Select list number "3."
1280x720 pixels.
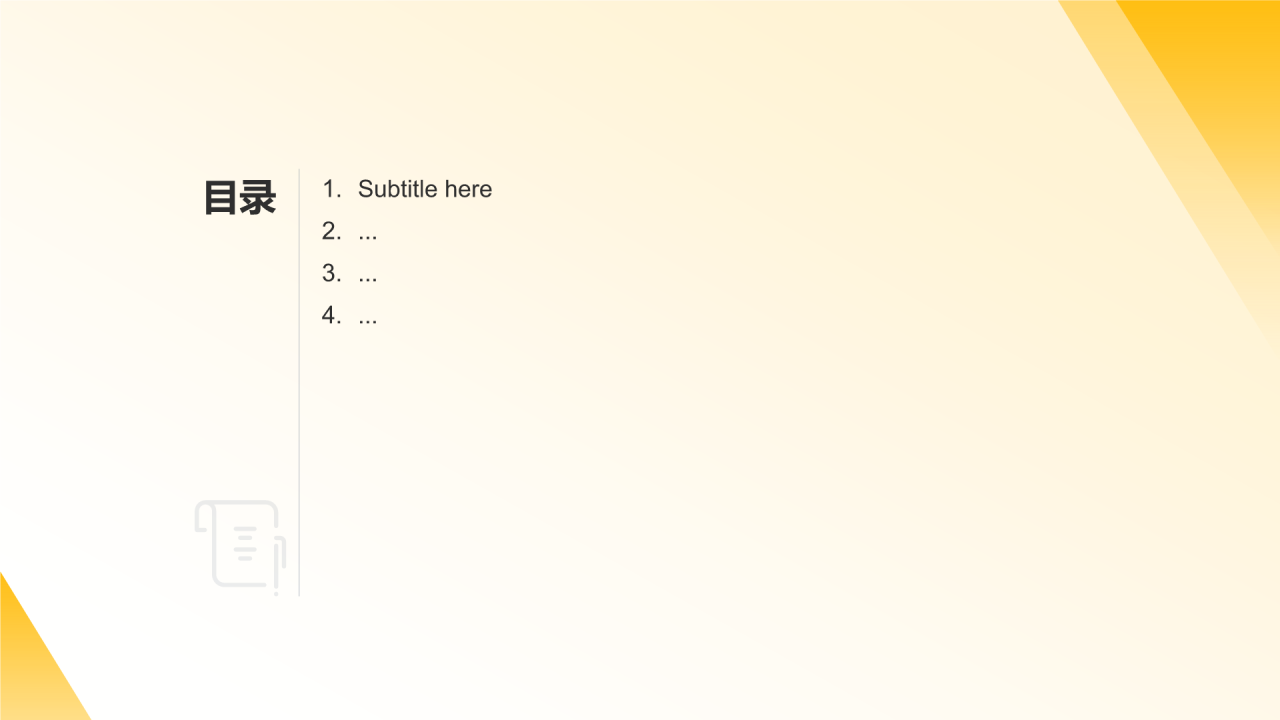coord(332,273)
